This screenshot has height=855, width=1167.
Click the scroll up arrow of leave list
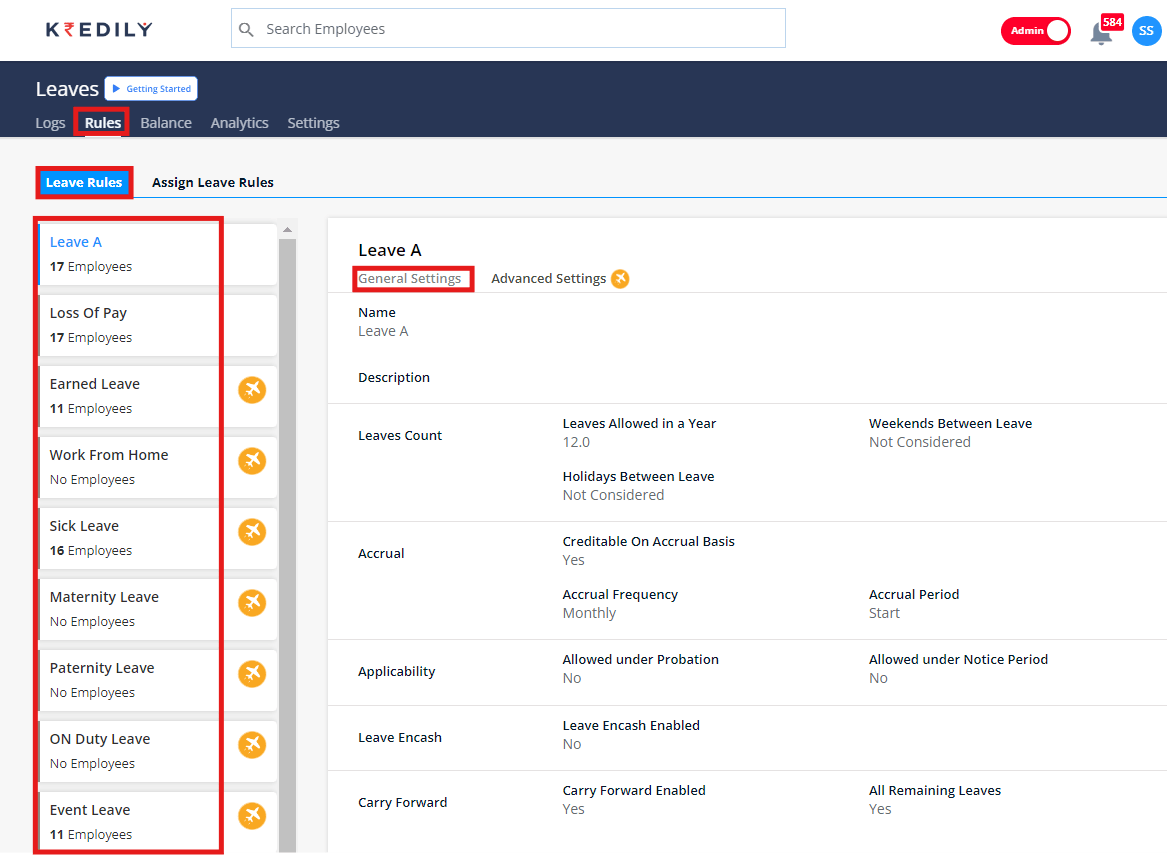(288, 230)
